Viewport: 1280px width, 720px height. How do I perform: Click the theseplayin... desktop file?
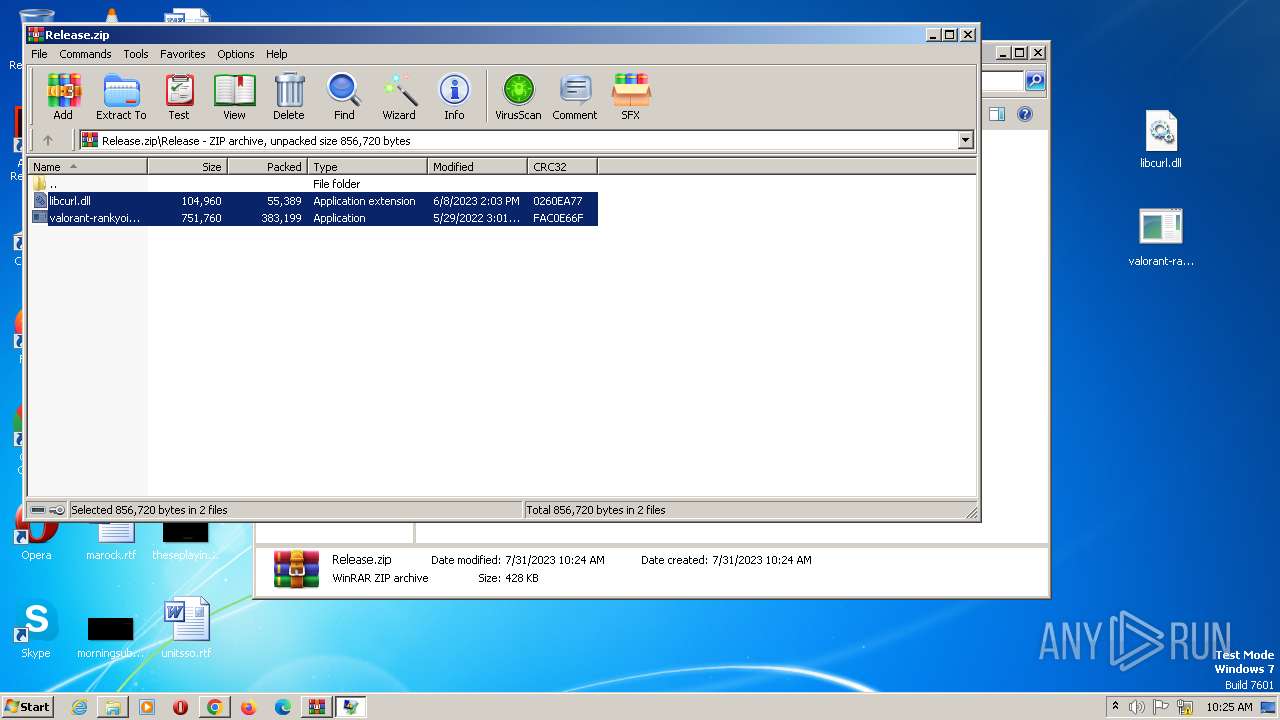coord(186,540)
